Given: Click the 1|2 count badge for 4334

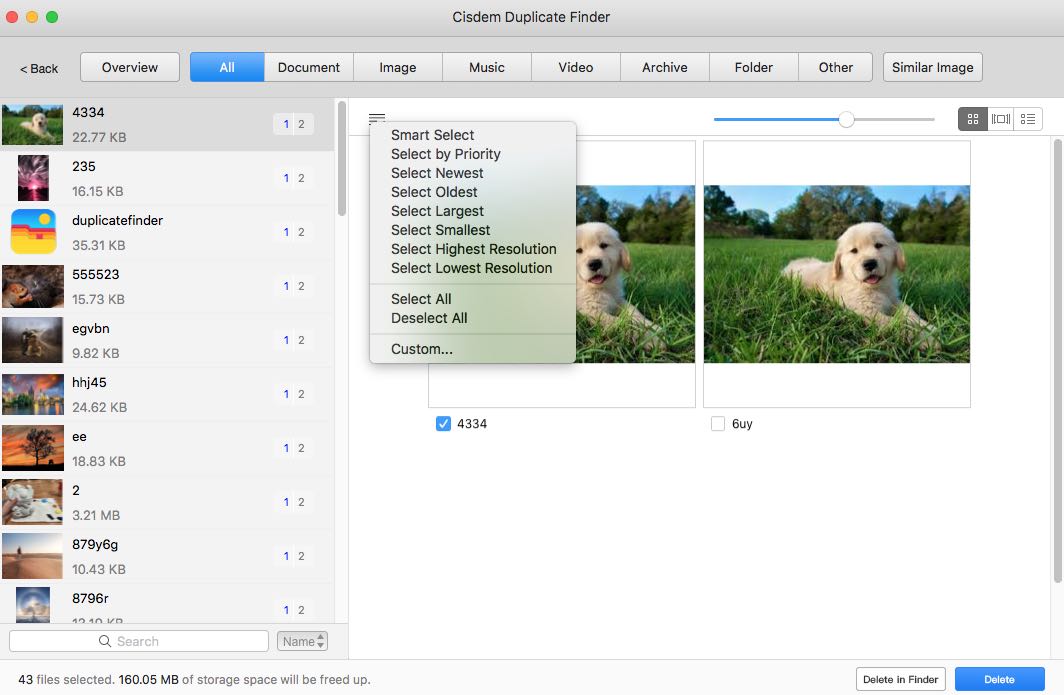Looking at the screenshot, I should tap(293, 124).
